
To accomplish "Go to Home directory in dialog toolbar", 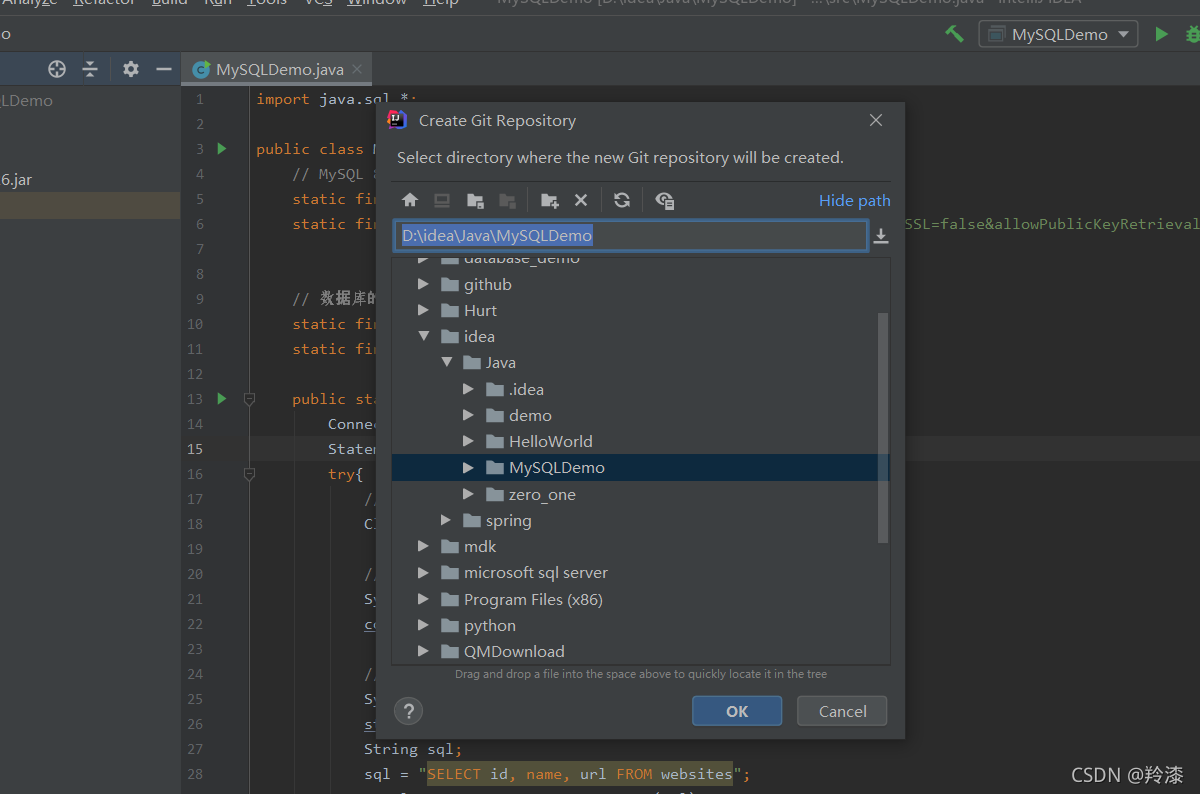I will click(410, 200).
